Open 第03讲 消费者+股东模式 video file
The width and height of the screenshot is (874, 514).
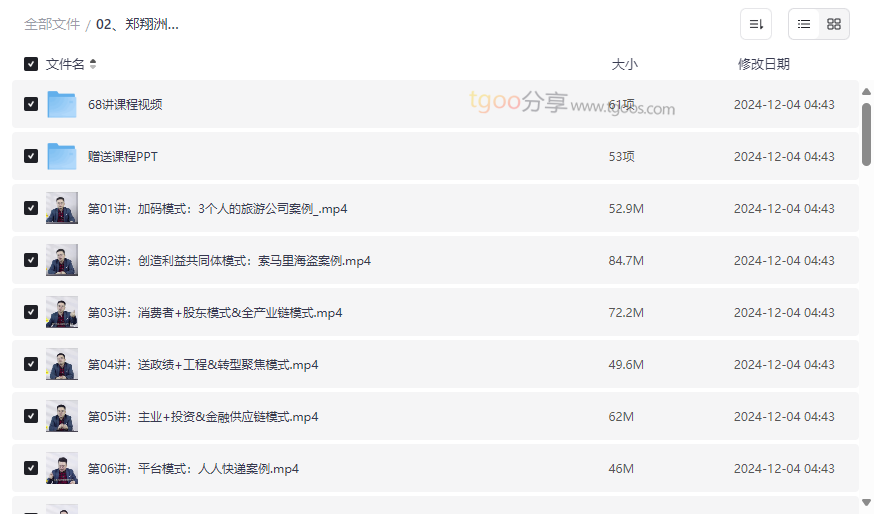pyautogui.click(x=215, y=313)
